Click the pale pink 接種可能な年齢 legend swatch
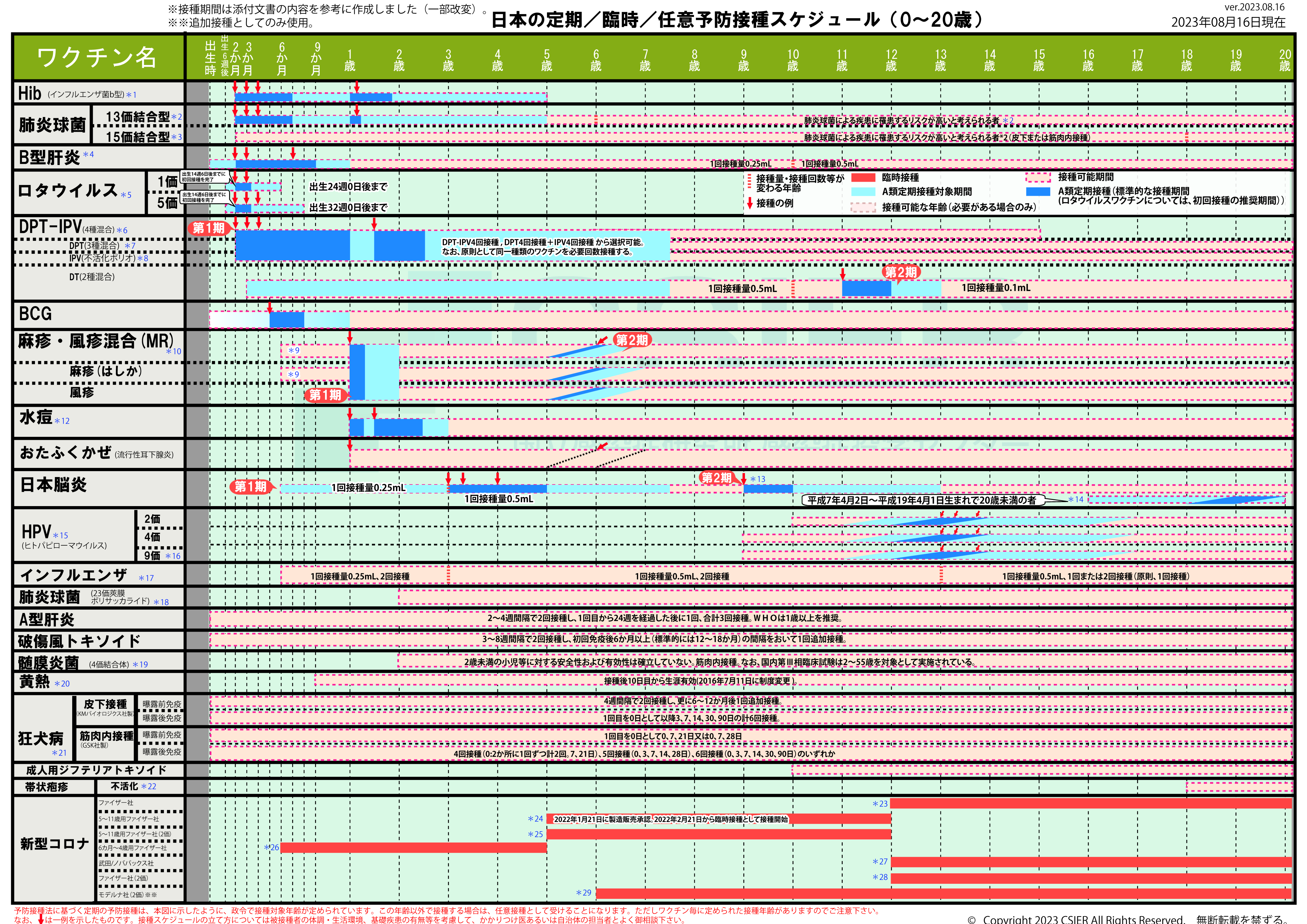The image size is (1307, 924). [863, 207]
